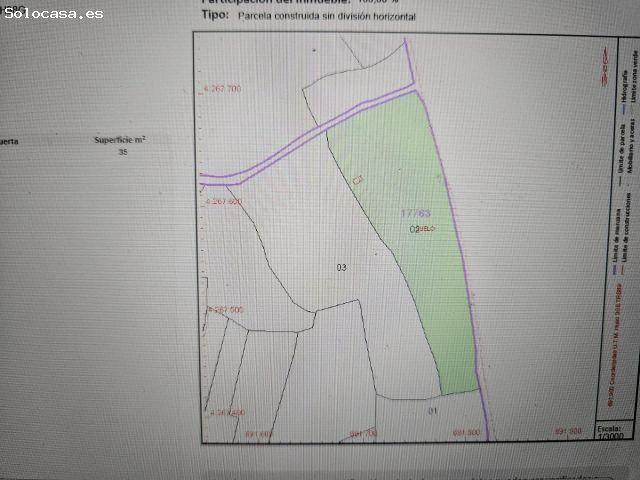Click the 17/63 parcel number label

point(416,213)
